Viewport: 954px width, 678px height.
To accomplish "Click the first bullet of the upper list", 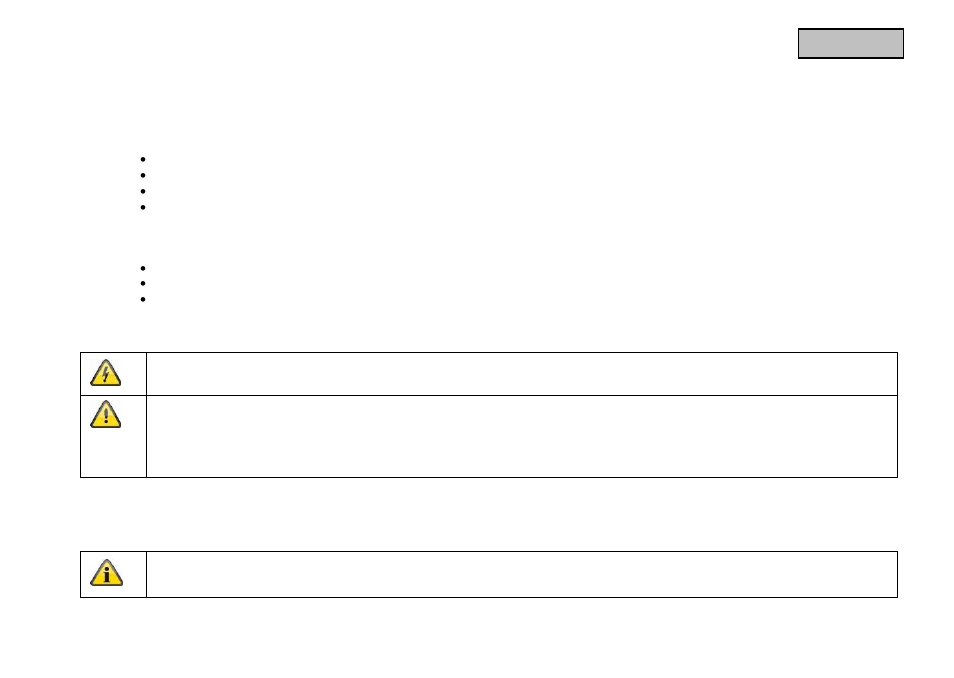I will pyautogui.click(x=143, y=159).
